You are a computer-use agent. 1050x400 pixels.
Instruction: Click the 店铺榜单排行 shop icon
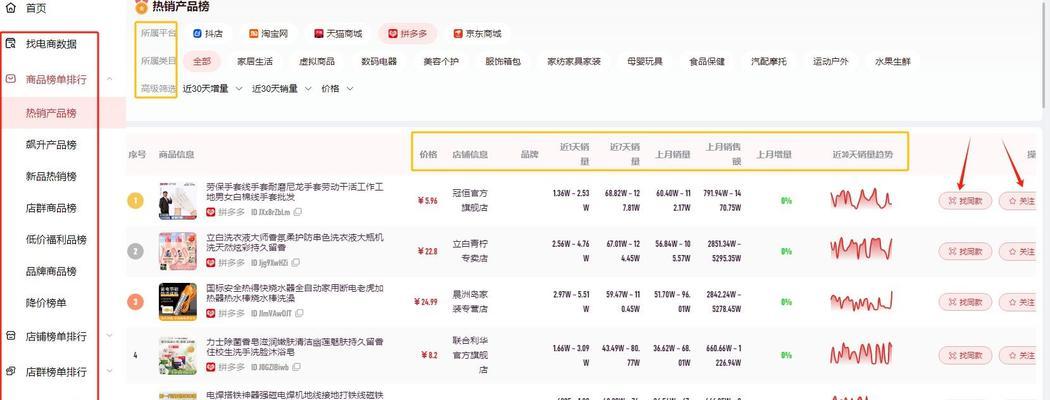click(10, 336)
